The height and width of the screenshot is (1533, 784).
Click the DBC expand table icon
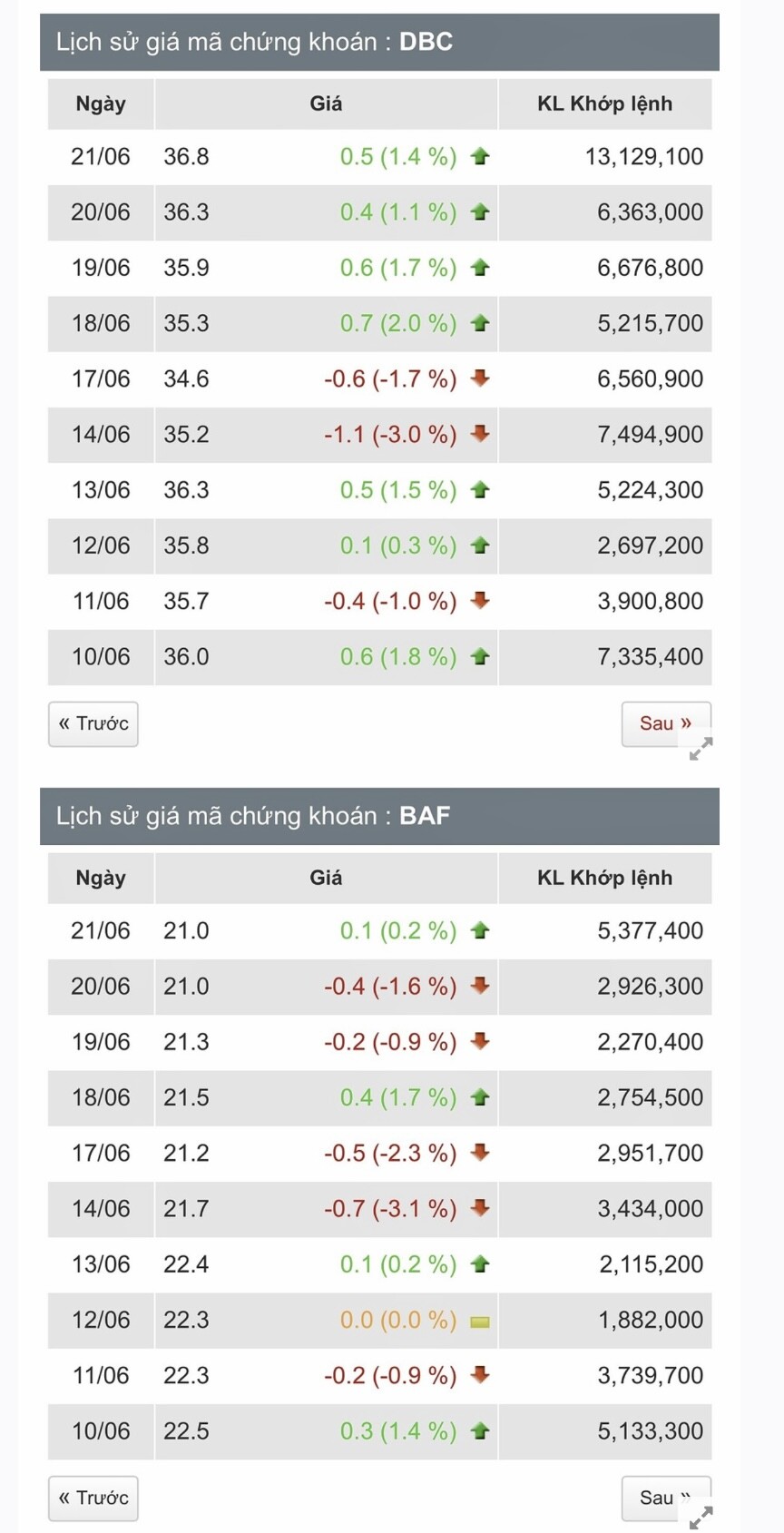coord(701,749)
